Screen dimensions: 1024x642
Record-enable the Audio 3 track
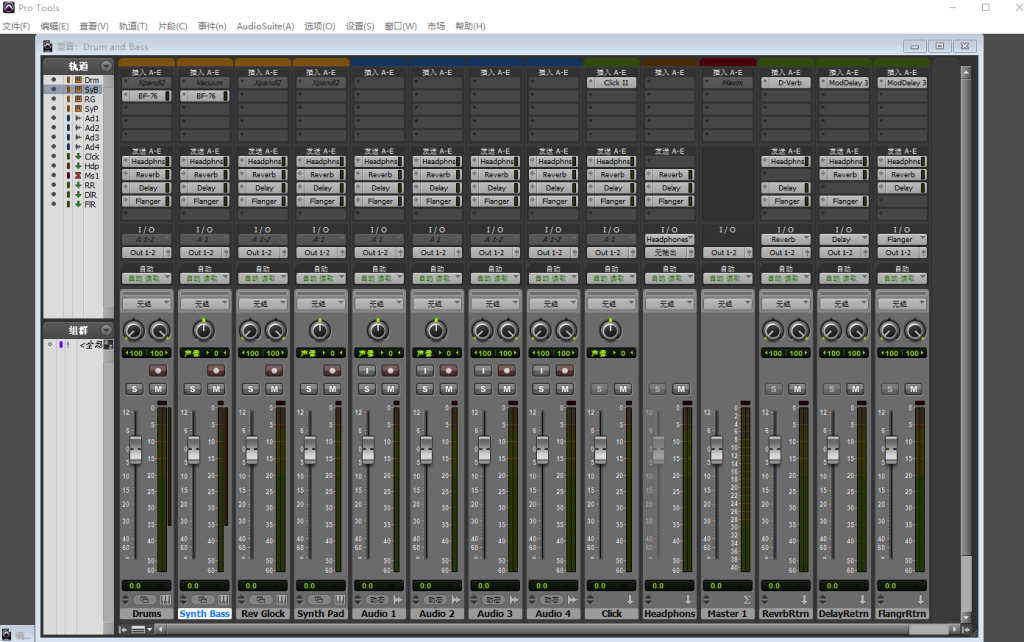(x=506, y=370)
